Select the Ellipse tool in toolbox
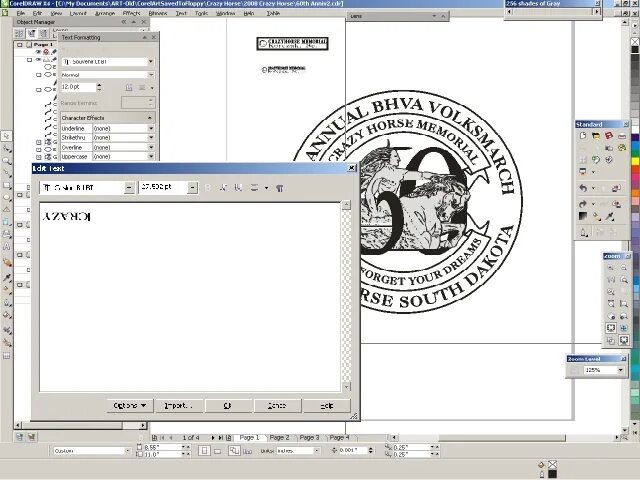Image resolution: width=640 pixels, height=480 pixels. (x=7, y=198)
